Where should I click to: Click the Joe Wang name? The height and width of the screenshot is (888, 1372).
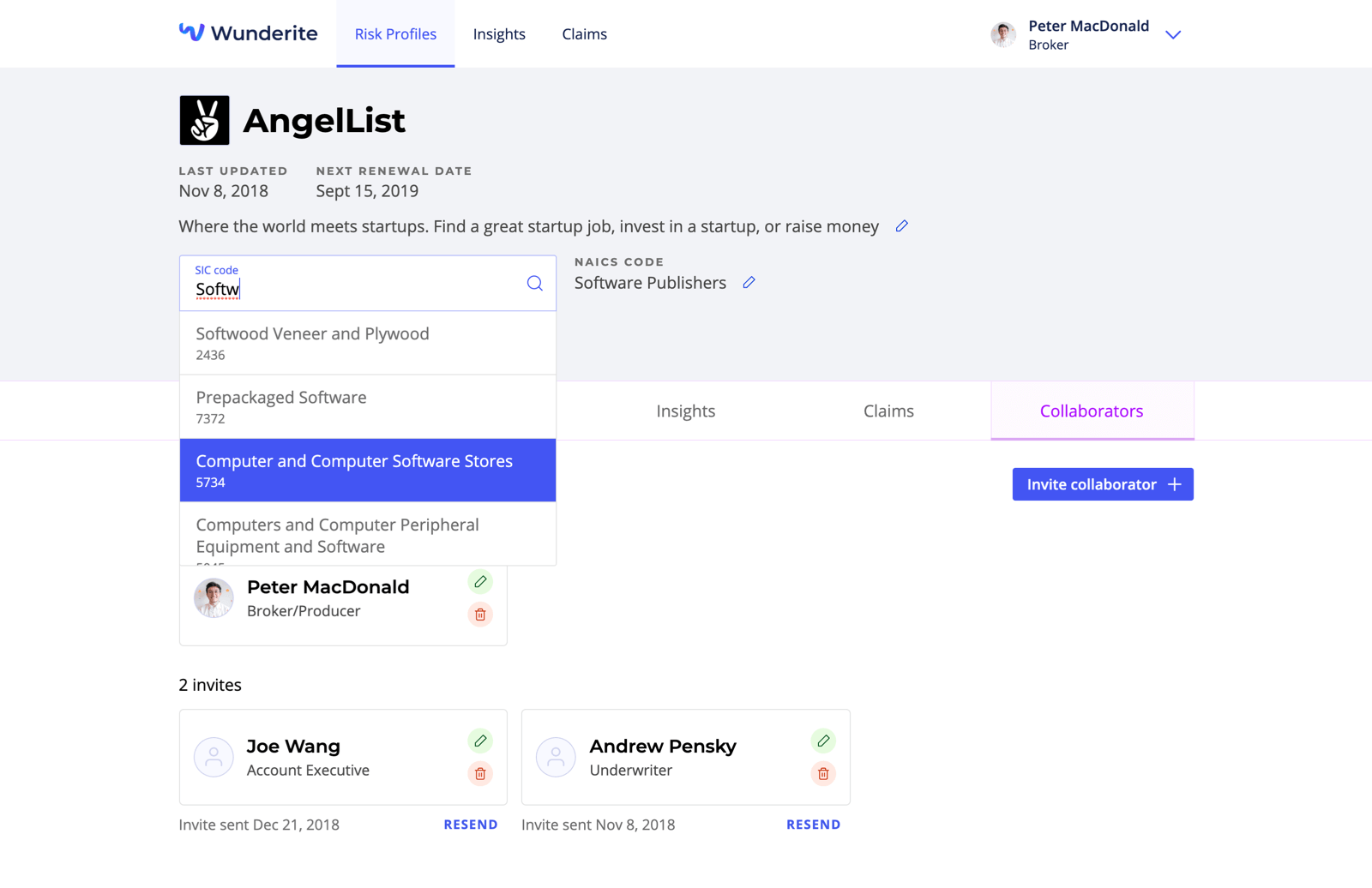[293, 747]
